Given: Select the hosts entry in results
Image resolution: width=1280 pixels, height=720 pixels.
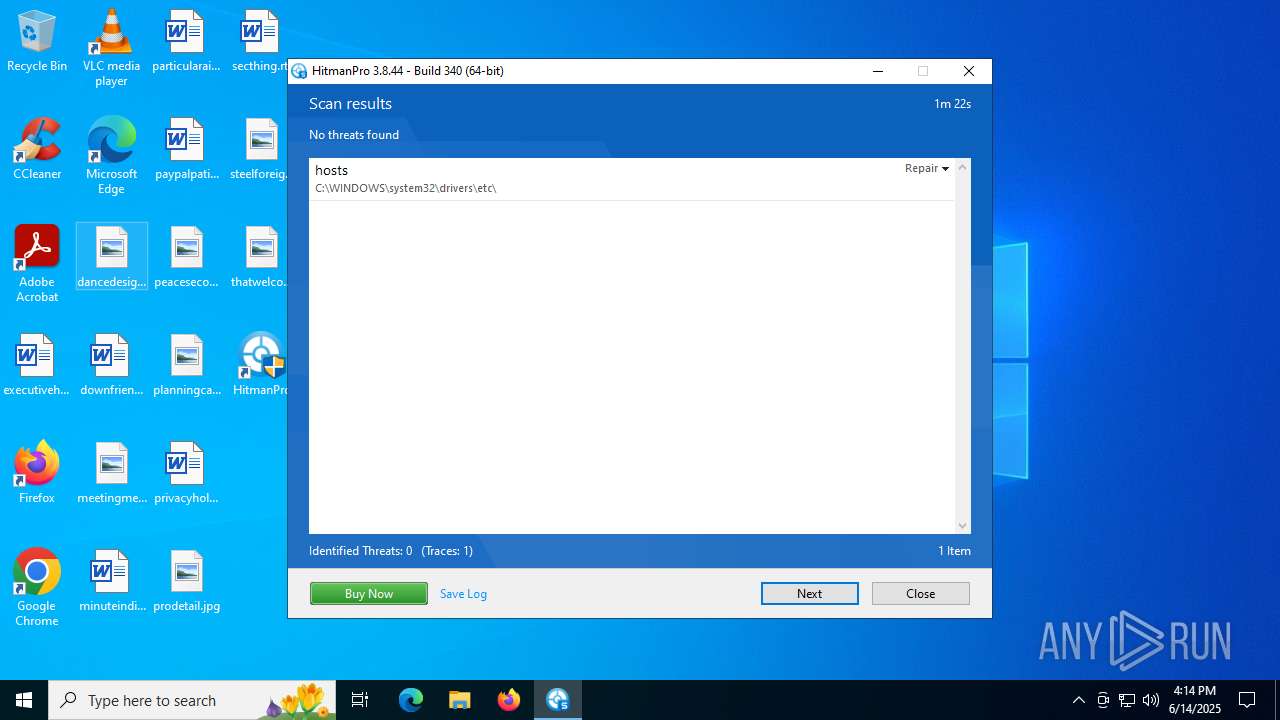Looking at the screenshot, I should (x=632, y=179).
